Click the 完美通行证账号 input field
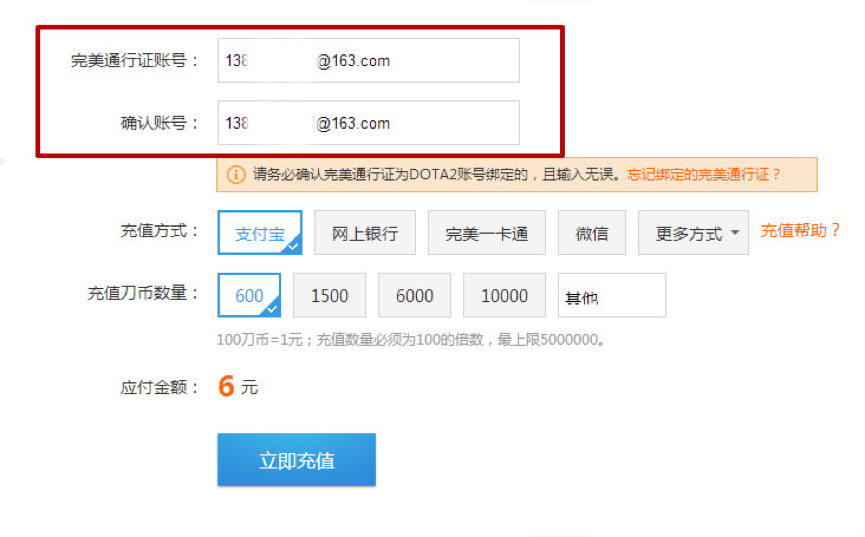This screenshot has width=865, height=537. tap(369, 61)
